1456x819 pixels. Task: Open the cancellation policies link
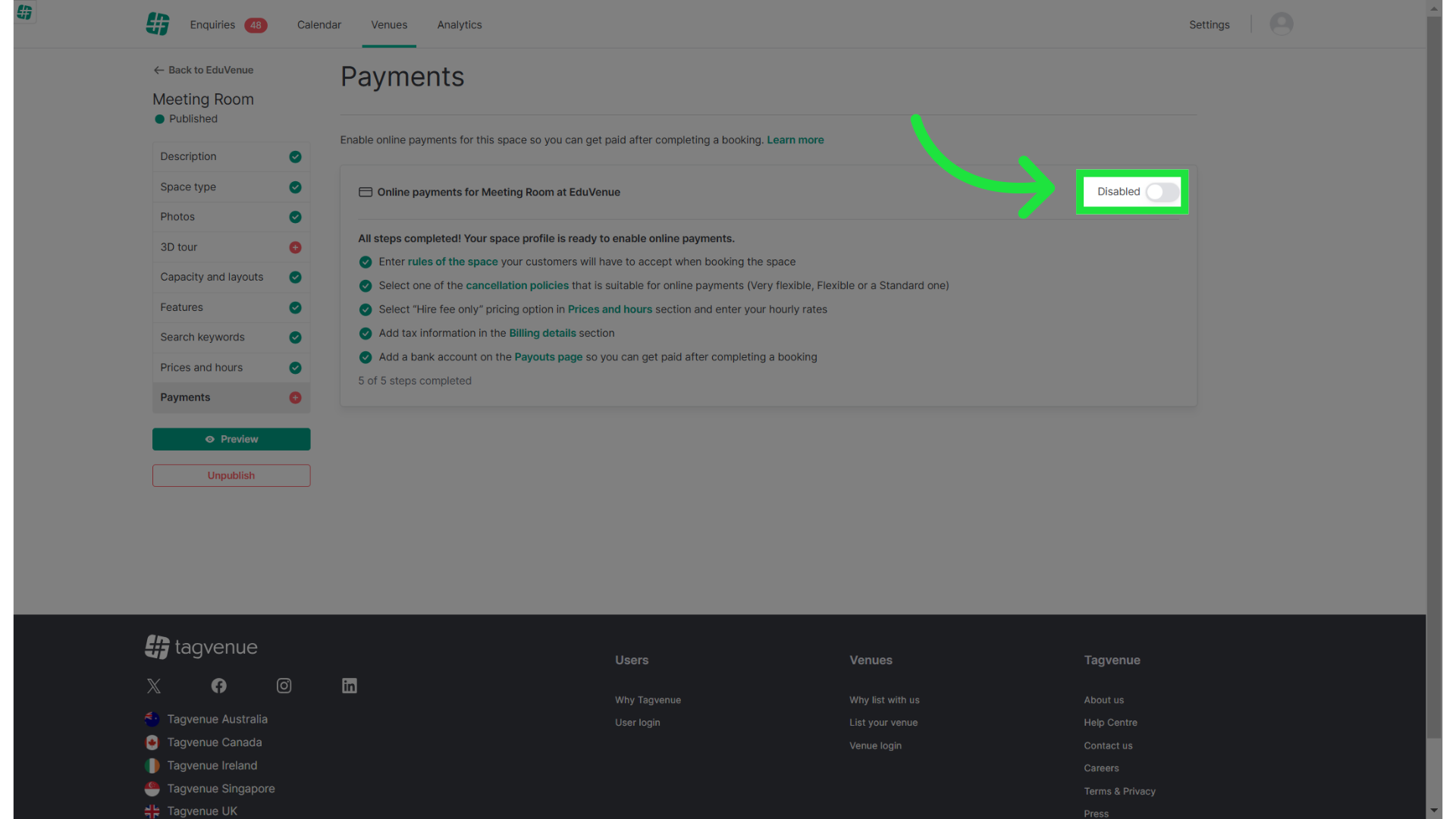[517, 286]
